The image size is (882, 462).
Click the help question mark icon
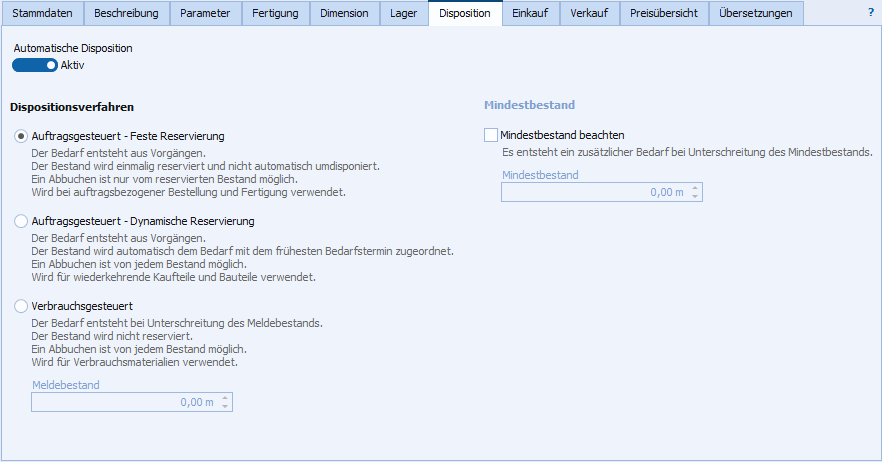coord(870,13)
